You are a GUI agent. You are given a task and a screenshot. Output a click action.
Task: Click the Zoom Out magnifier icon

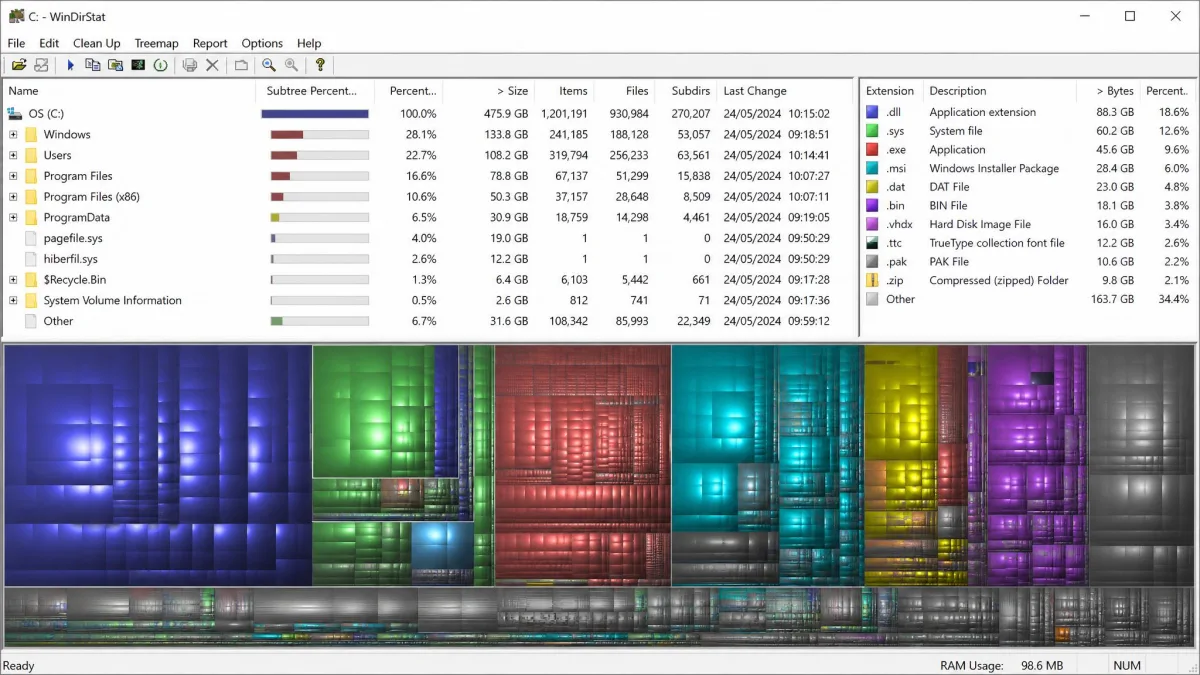[291, 65]
